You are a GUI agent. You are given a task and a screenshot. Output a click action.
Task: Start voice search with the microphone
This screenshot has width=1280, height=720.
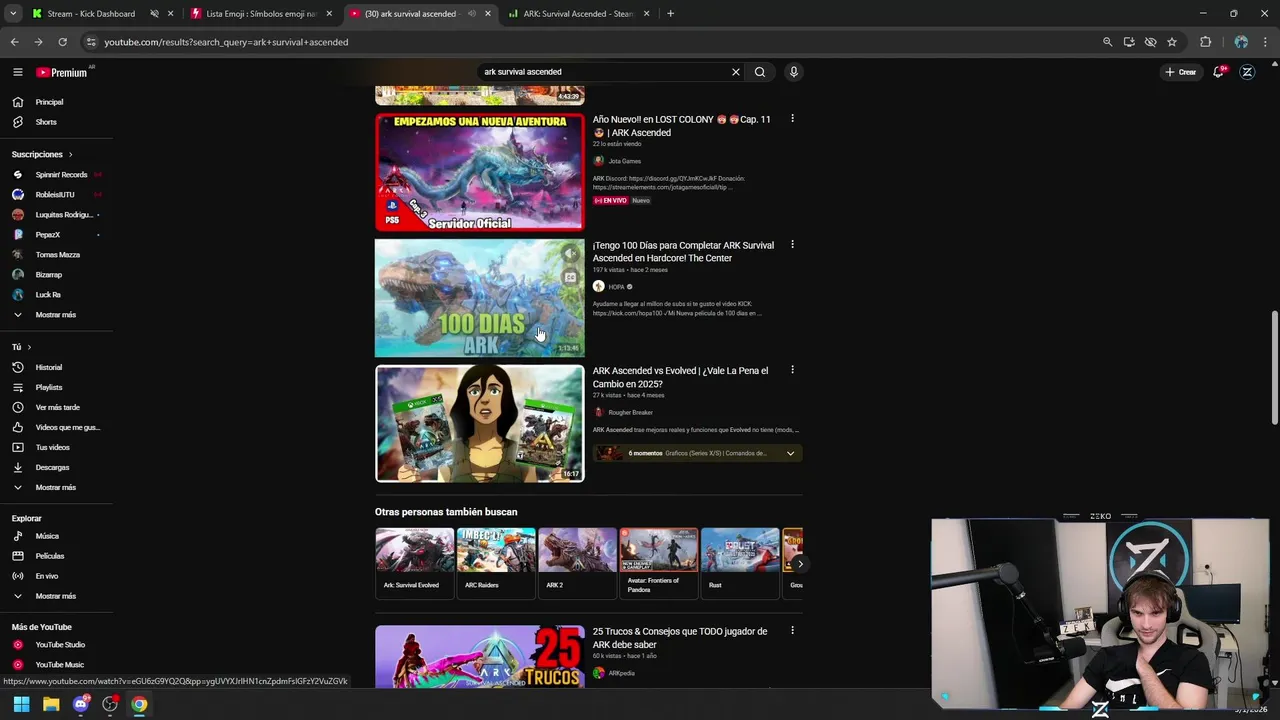pos(793,72)
